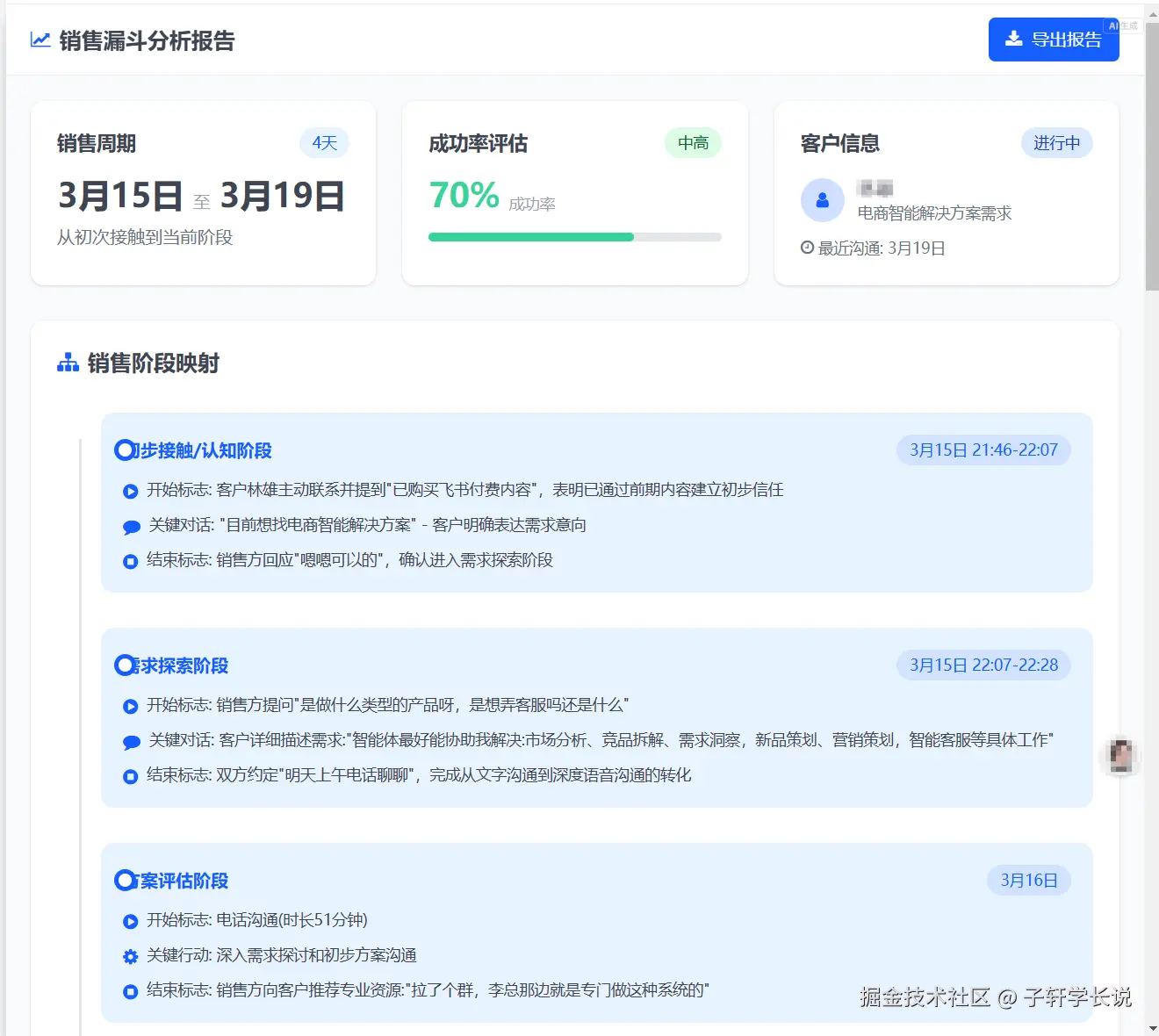Image resolution: width=1159 pixels, height=1036 pixels.
Task: Click the play icon beside 客户林雄主动联系
Action: pyautogui.click(x=131, y=492)
